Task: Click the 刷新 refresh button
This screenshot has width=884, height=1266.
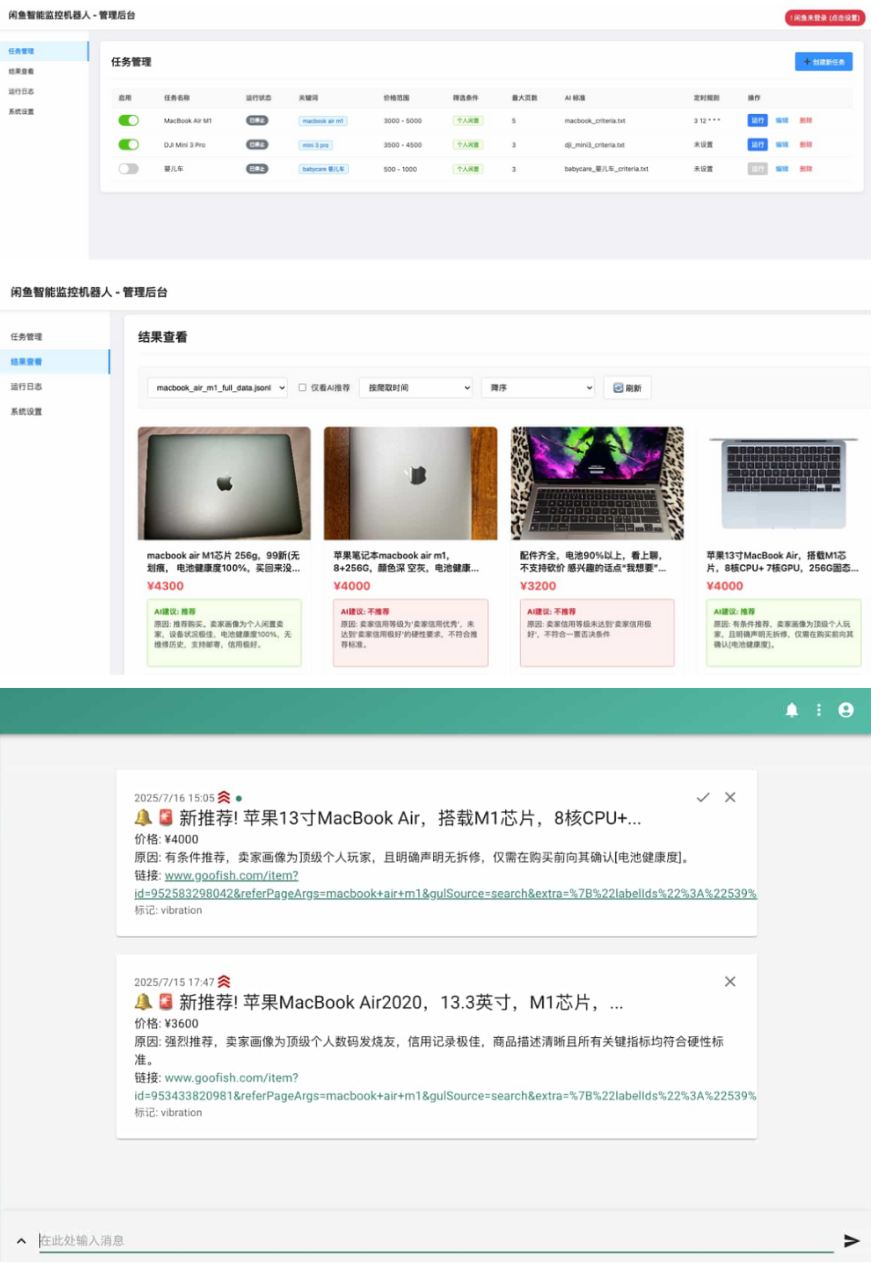Action: 627,387
